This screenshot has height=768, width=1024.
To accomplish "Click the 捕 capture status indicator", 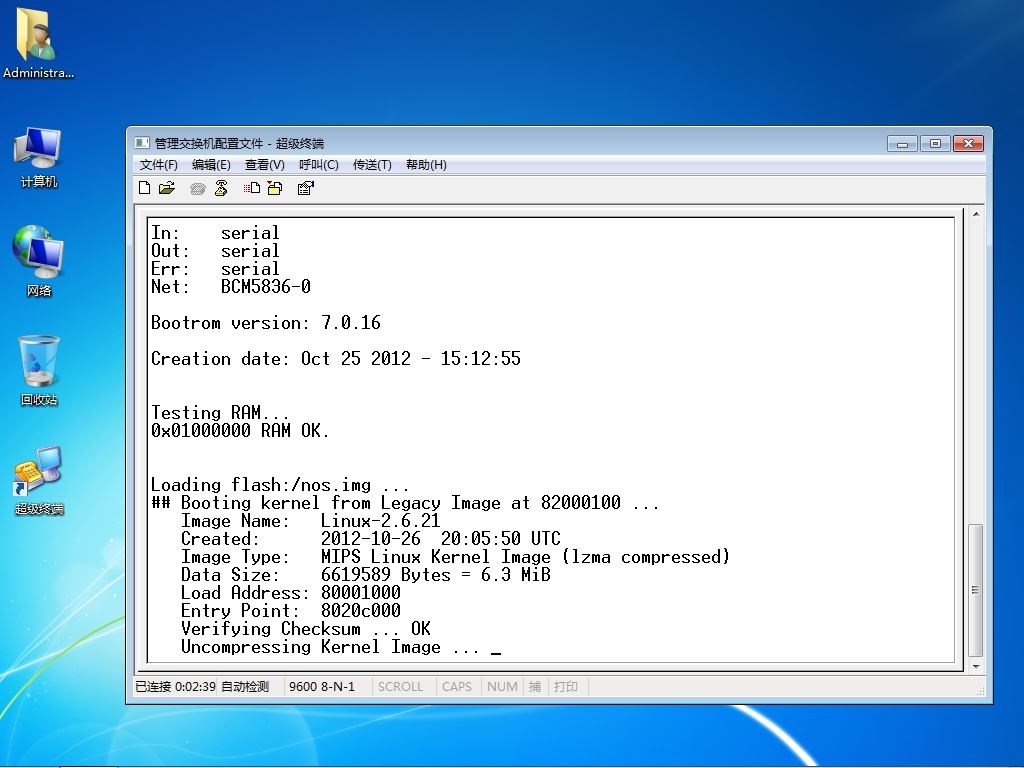I will click(x=535, y=686).
